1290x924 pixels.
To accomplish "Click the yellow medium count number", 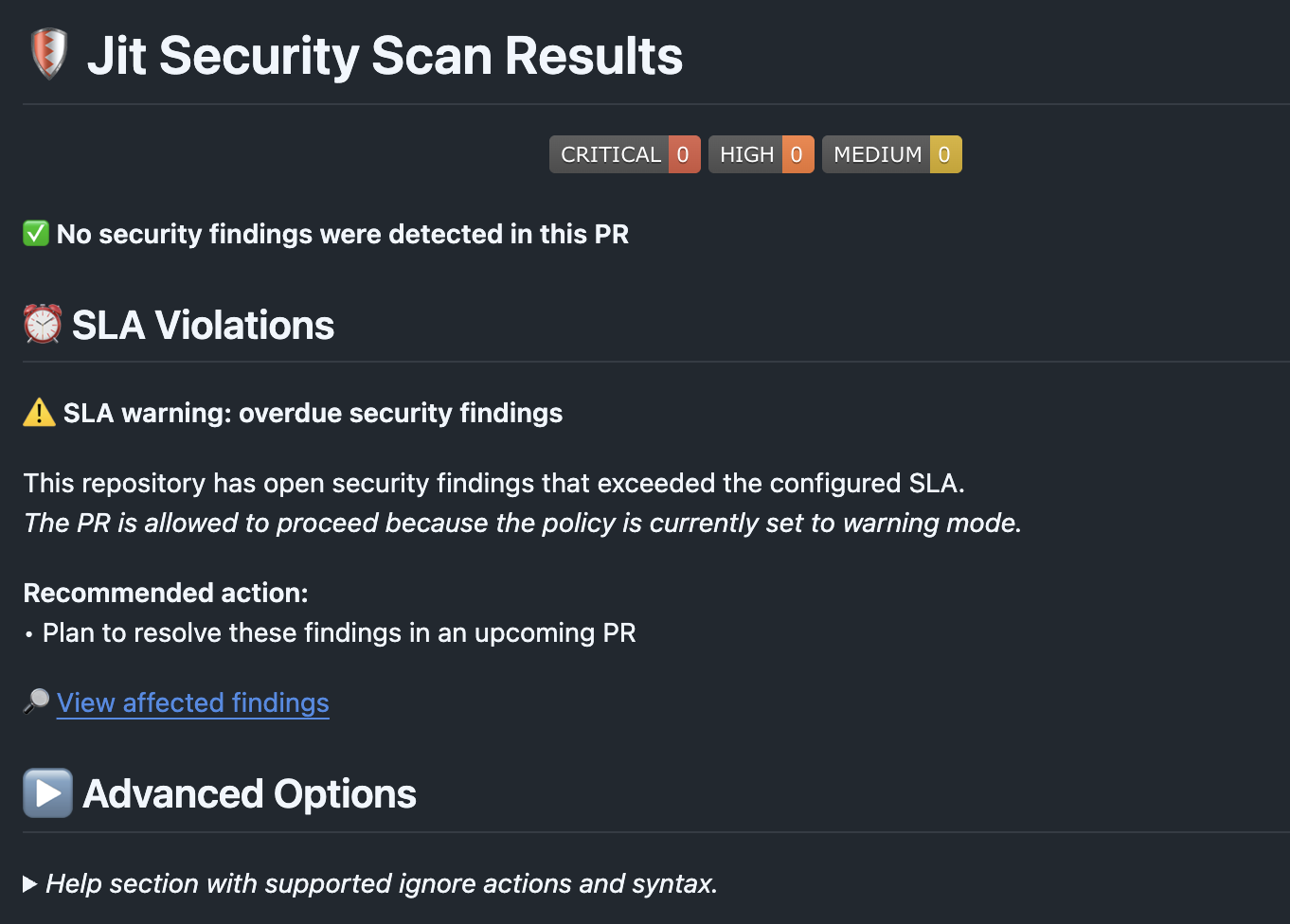I will click(944, 154).
